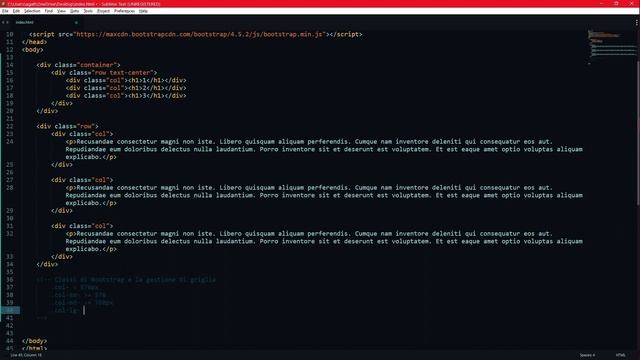Close the index.html tab
This screenshot has width=640, height=360.
point(76,22)
